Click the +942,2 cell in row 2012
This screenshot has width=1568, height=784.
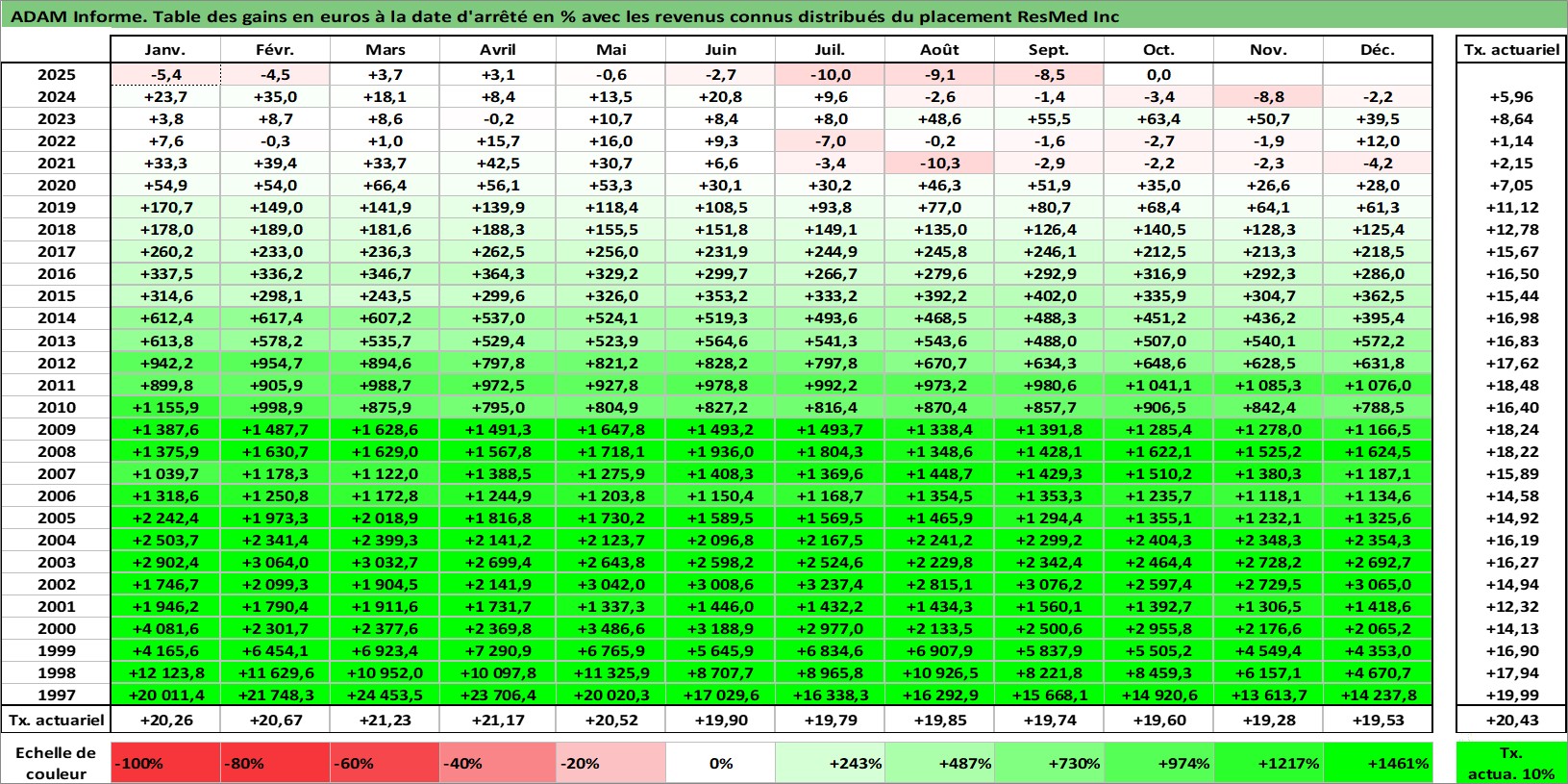tap(166, 363)
